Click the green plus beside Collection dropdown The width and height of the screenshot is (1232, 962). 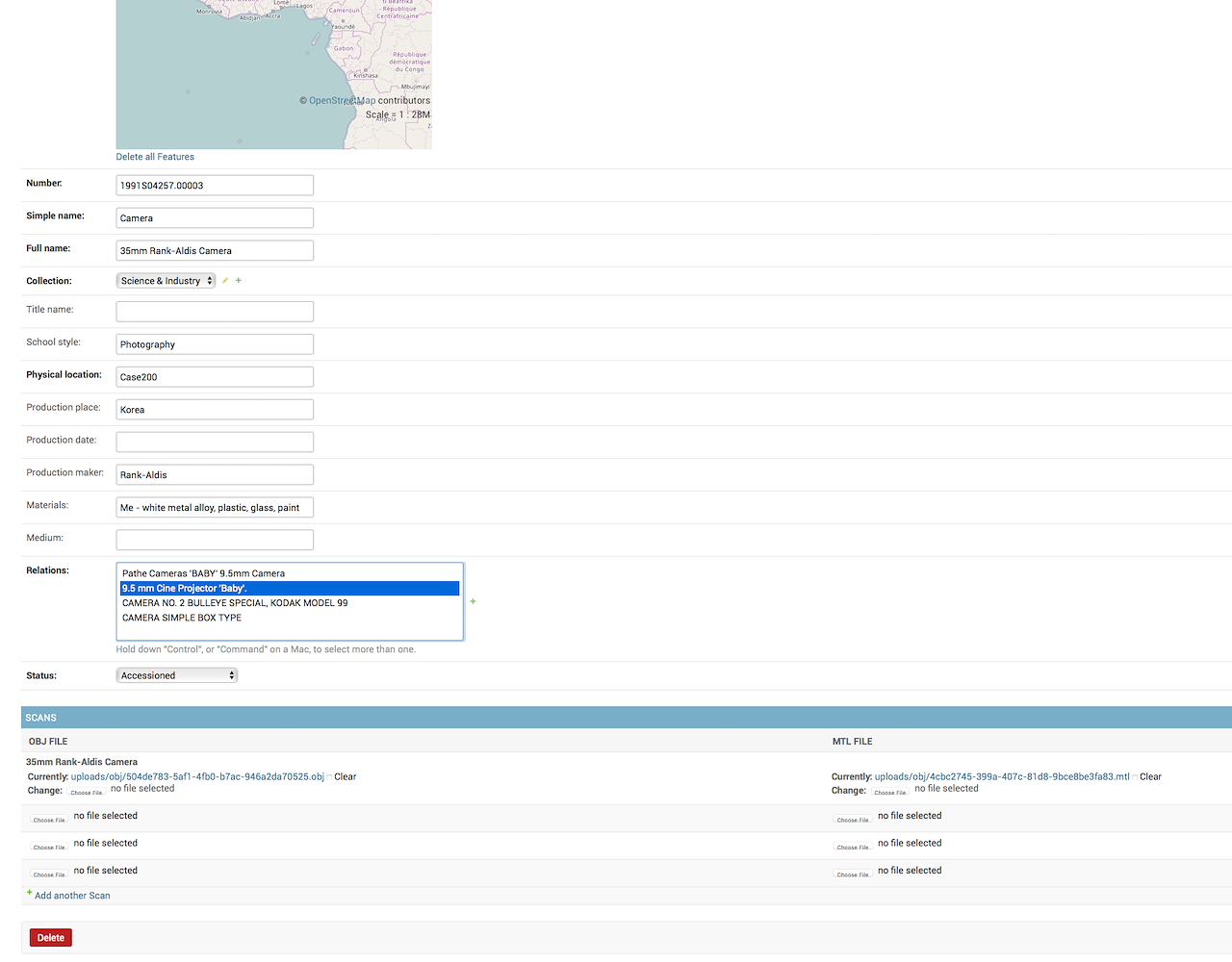coord(239,281)
